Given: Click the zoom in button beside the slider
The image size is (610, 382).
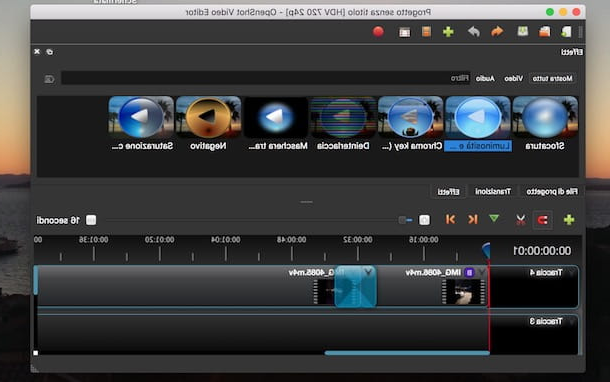Looking at the screenshot, I should coord(424,220).
